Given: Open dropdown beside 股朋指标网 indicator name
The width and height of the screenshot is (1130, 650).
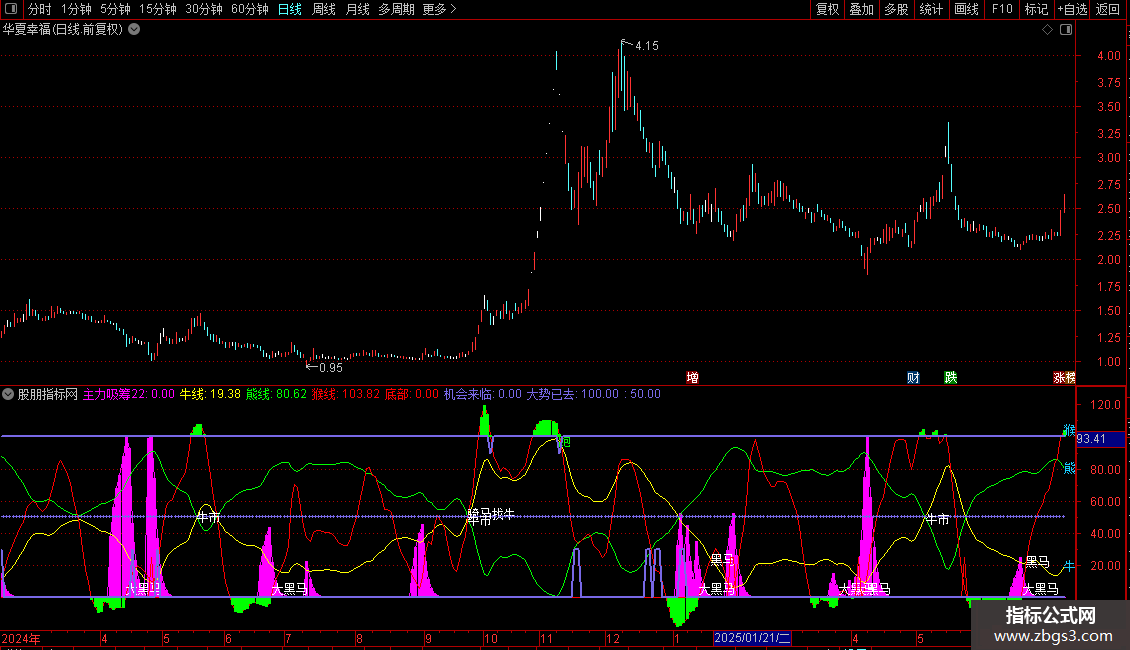Looking at the screenshot, I should click(8, 394).
